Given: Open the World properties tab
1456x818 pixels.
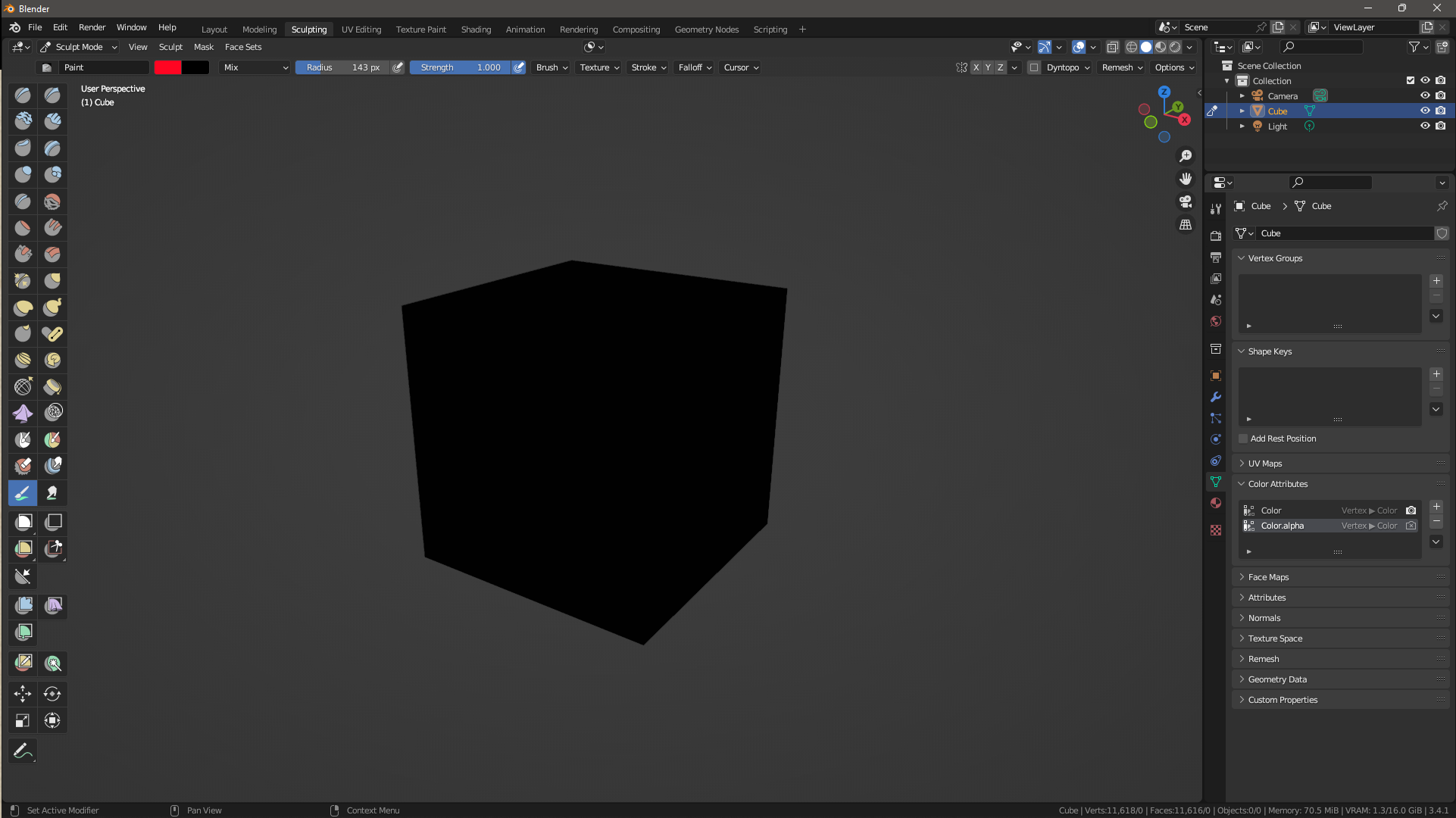Looking at the screenshot, I should (x=1216, y=321).
